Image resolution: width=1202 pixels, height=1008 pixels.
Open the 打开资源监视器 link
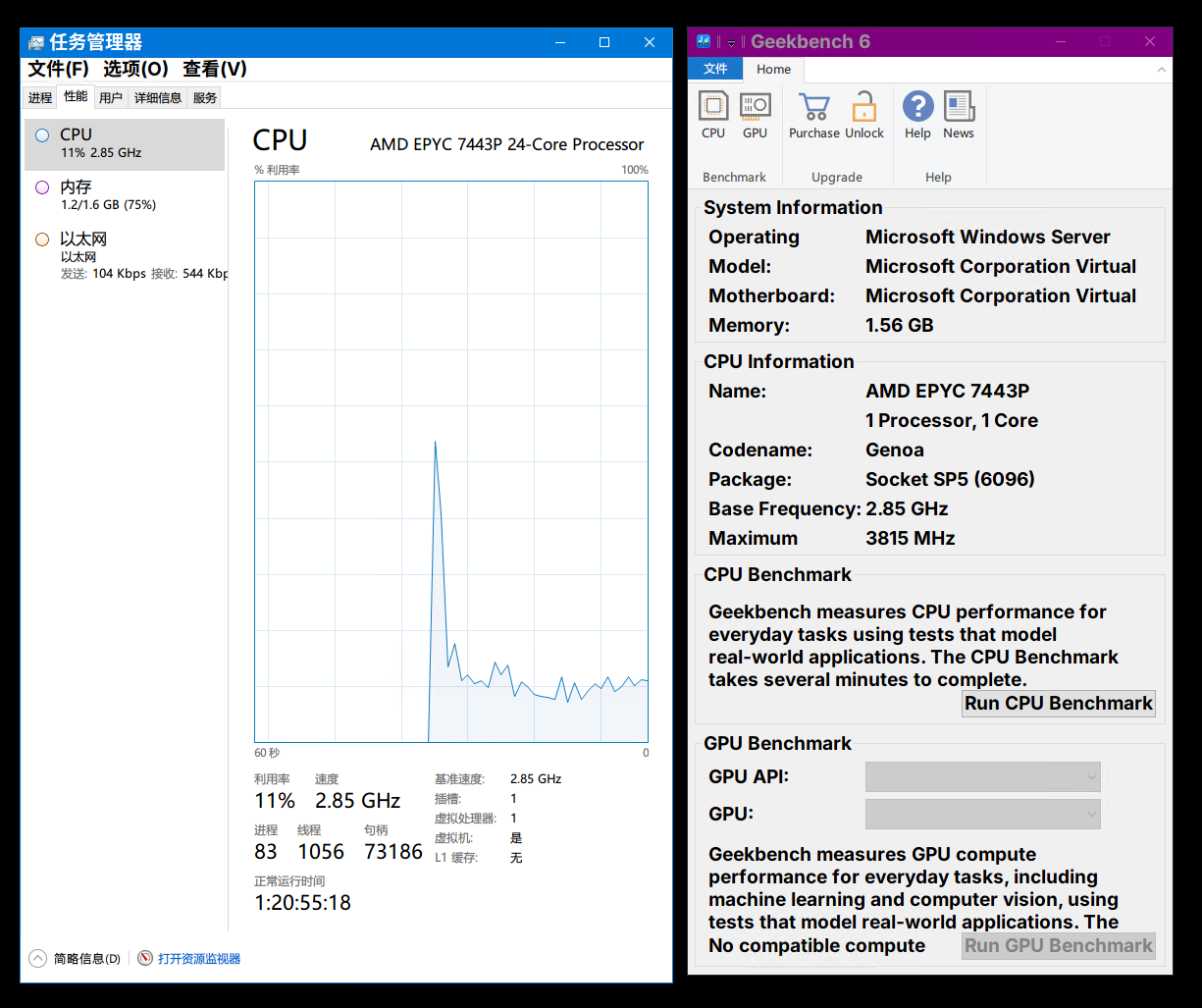(x=199, y=958)
